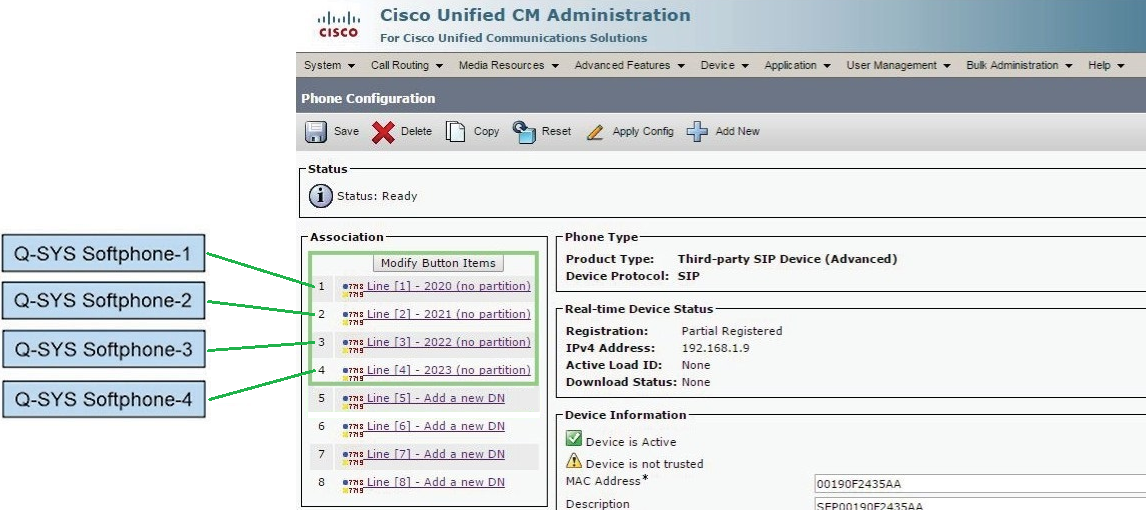The image size is (1146, 510).
Task: Expand the Call Routing menu
Action: point(406,65)
